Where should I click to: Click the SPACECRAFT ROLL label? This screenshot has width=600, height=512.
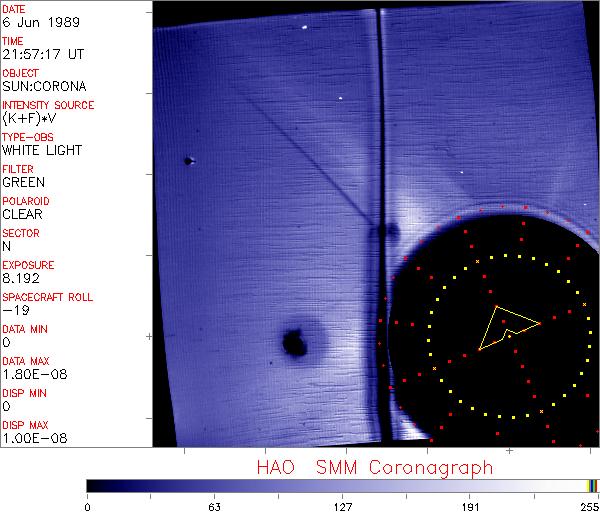coord(48,297)
